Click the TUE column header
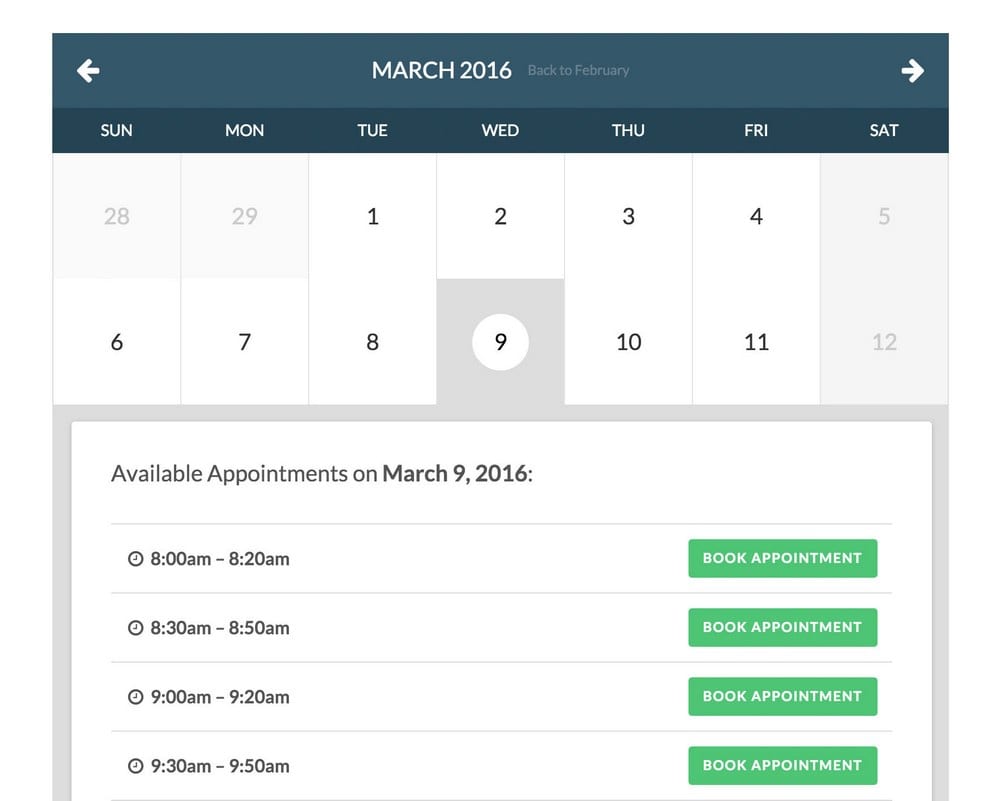 click(372, 131)
